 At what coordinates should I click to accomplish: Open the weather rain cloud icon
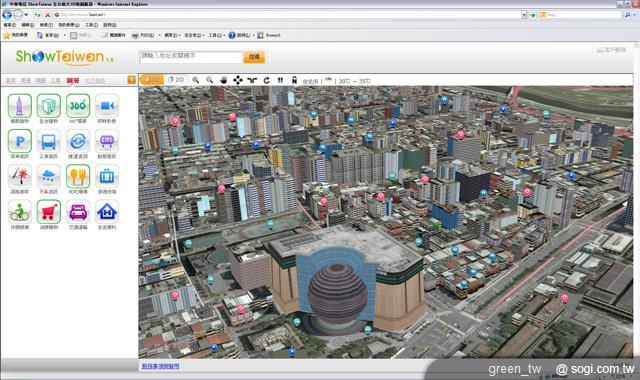coord(49,176)
